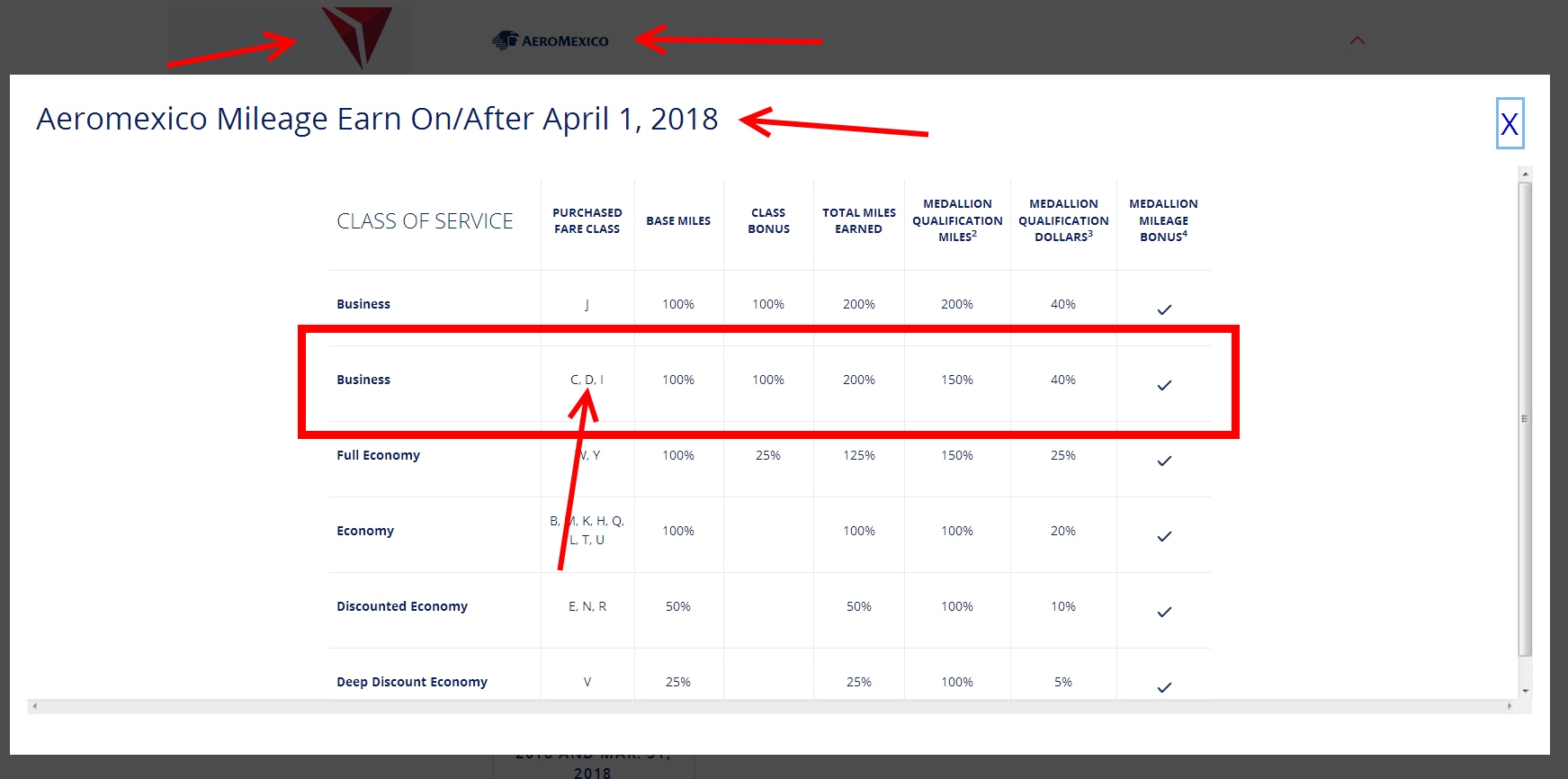
Task: Click the Total Miles Earned column header
Action: click(x=858, y=220)
